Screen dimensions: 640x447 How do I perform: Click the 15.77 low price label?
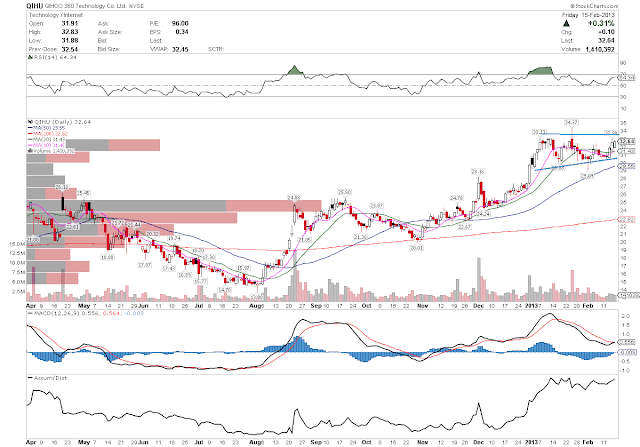[200, 281]
